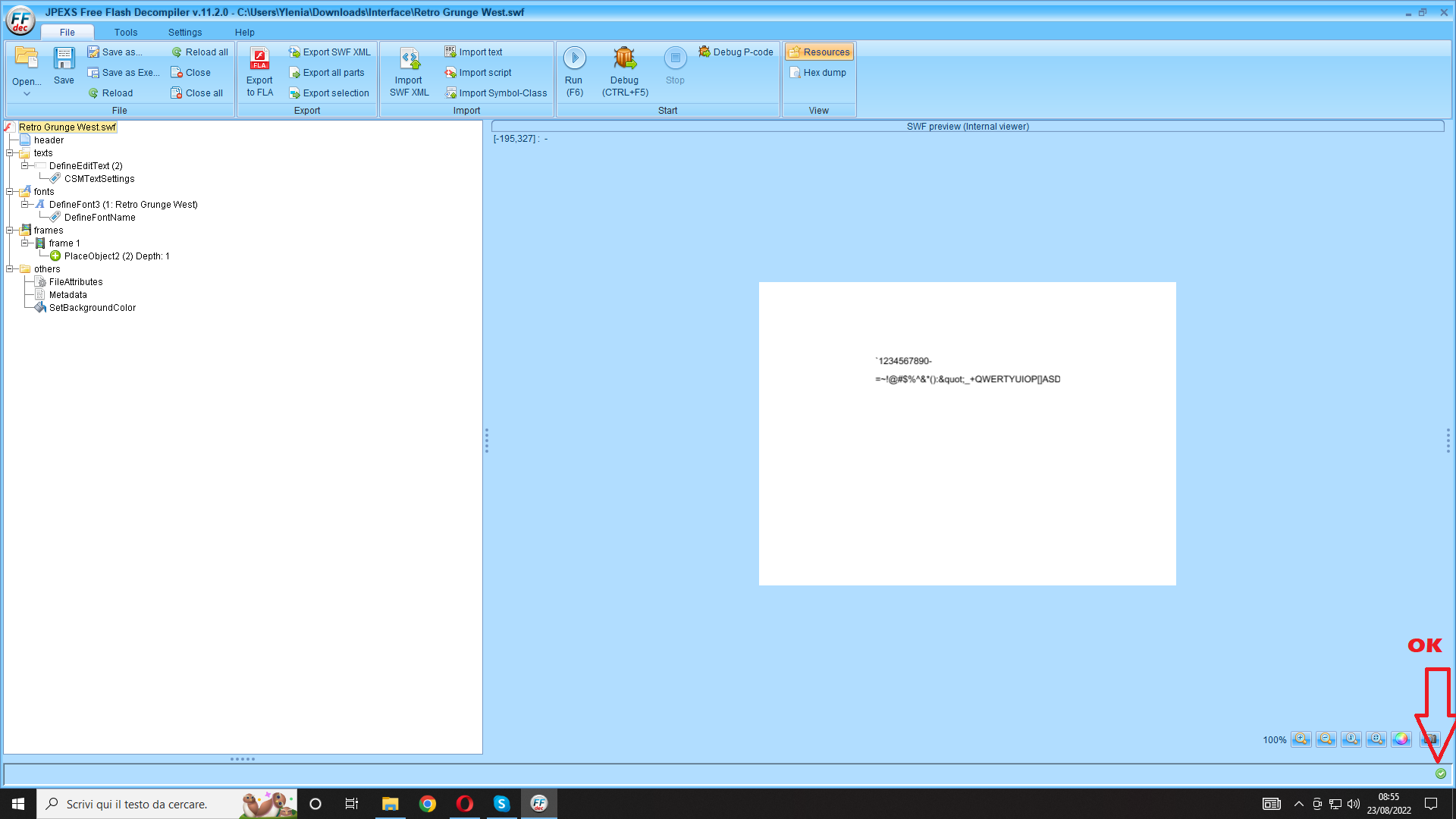Viewport: 1456px width, 819px height.
Task: Click the SWF preview (Internal viewer) header
Action: pyautogui.click(x=968, y=127)
